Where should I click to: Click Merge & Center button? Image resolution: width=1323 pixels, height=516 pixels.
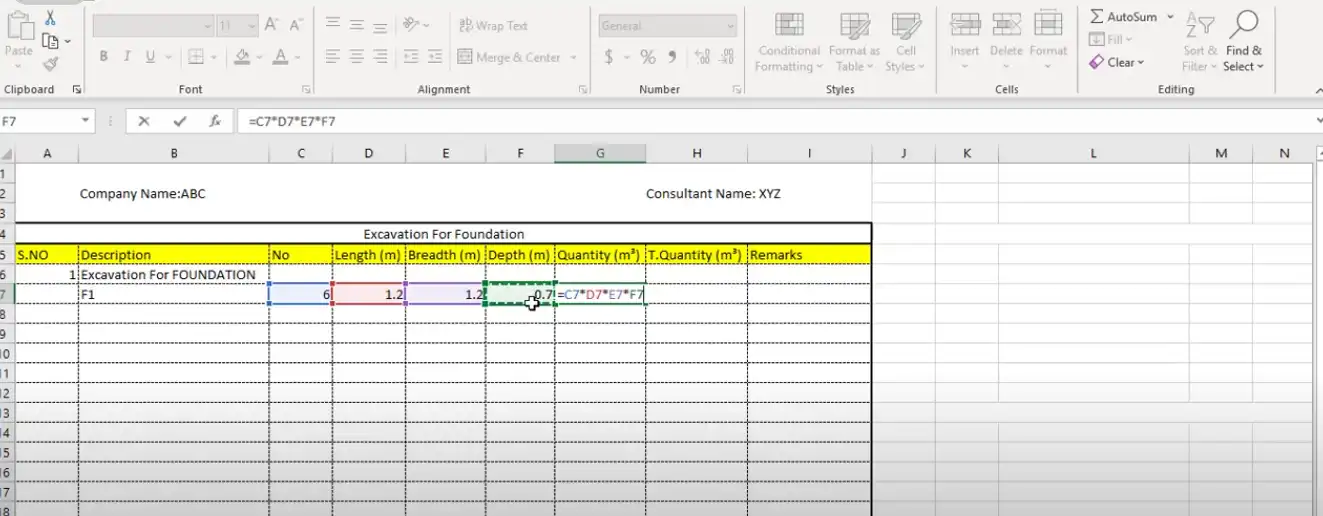click(x=509, y=57)
